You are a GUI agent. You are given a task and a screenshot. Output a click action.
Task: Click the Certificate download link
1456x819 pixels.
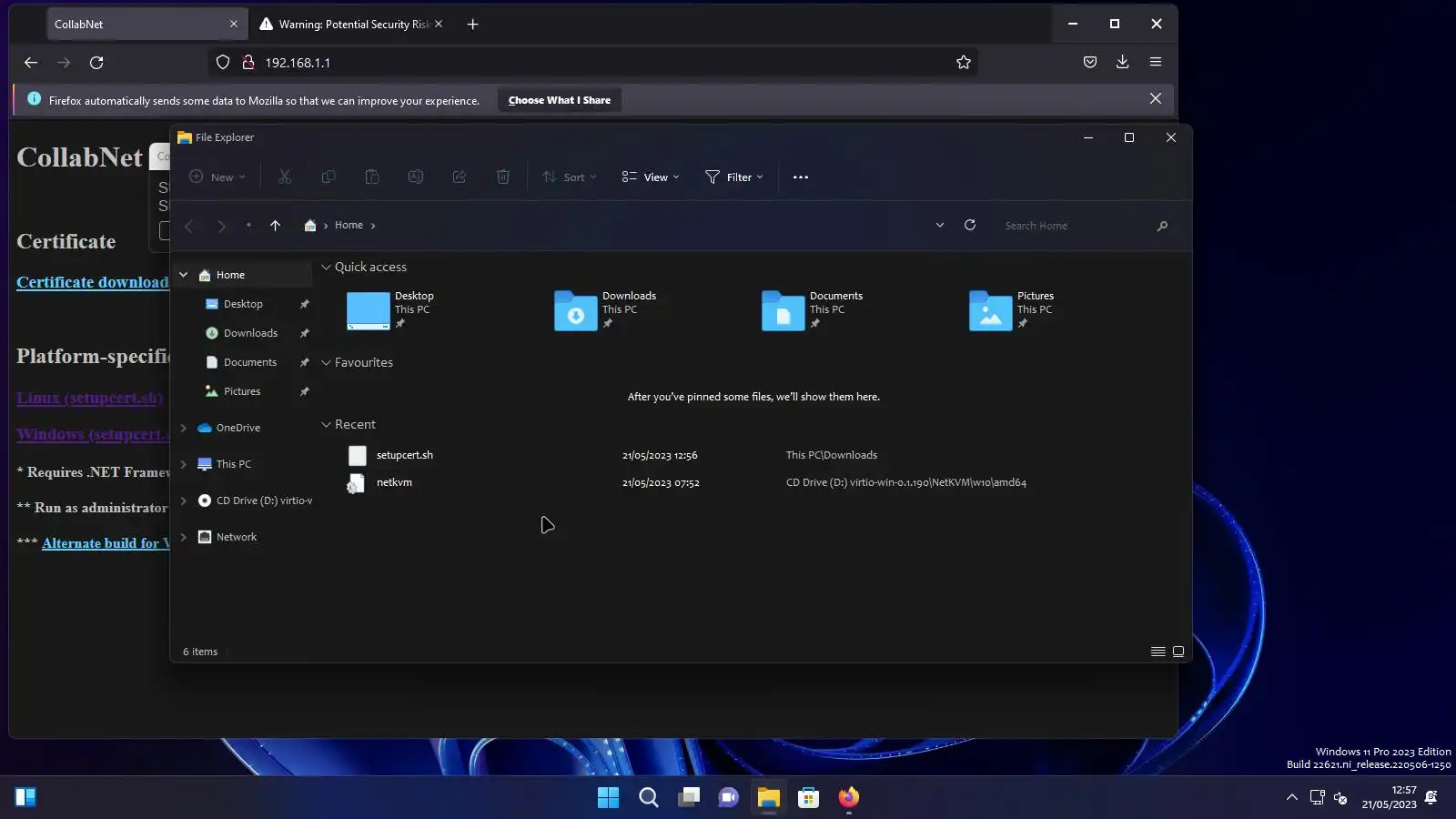point(93,282)
